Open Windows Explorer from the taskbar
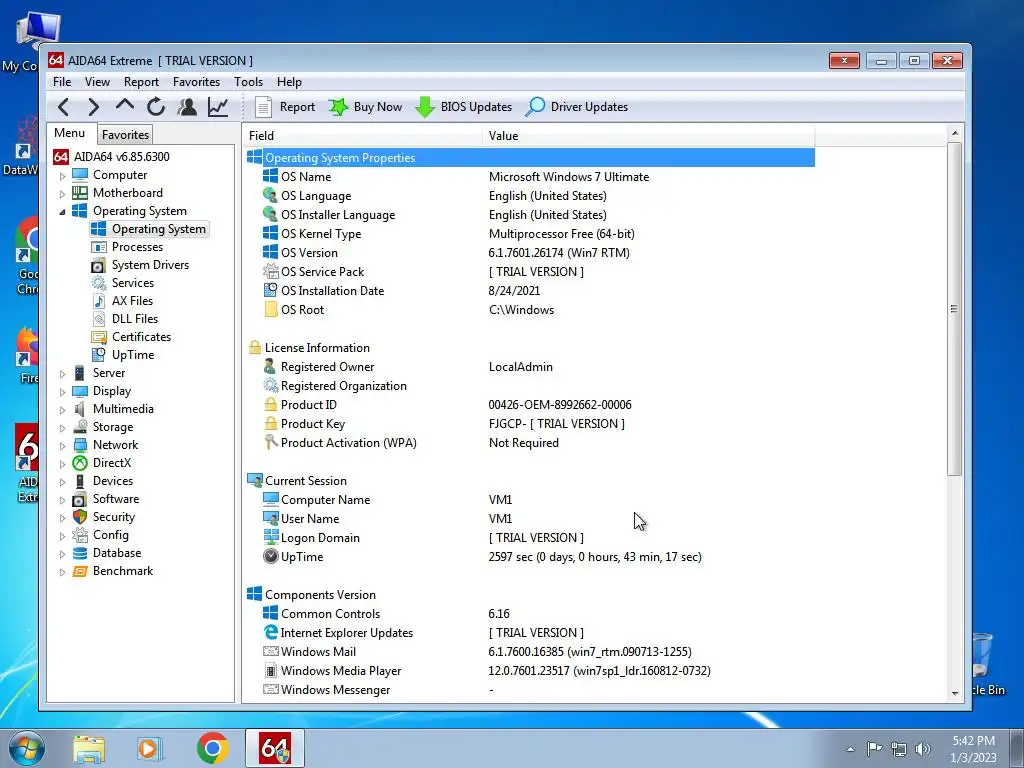This screenshot has height=768, width=1024. [89, 749]
